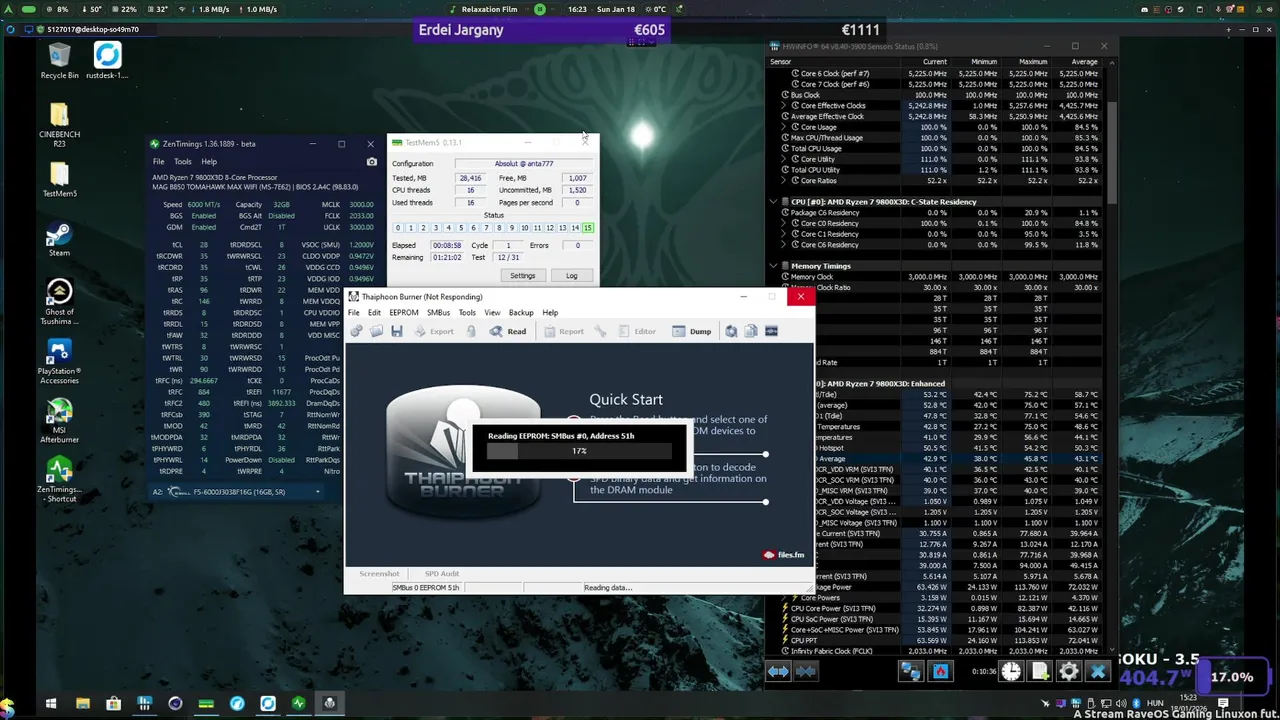
Task: Select the rustdesk desktop icon
Action: pyautogui.click(x=107, y=60)
